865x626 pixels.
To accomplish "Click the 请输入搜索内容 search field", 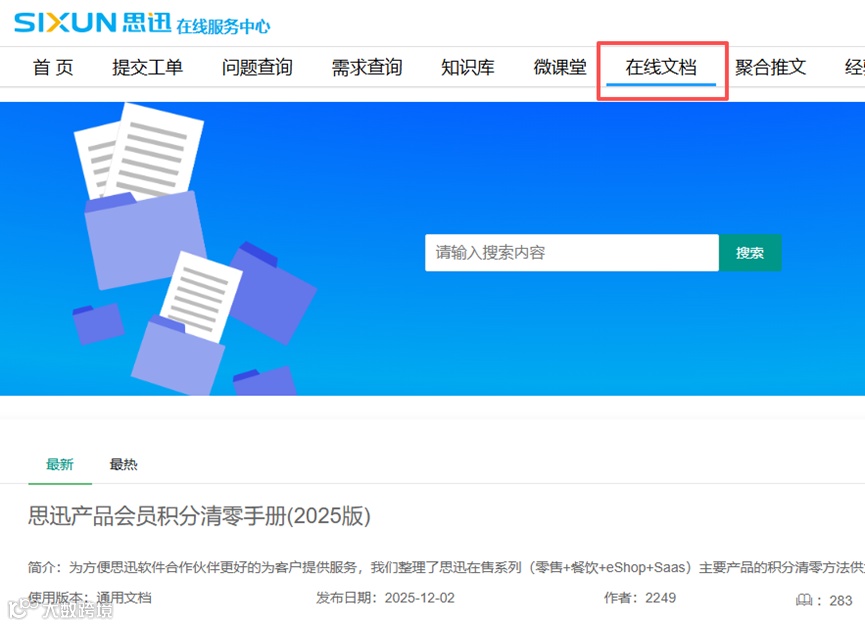I will coord(572,253).
